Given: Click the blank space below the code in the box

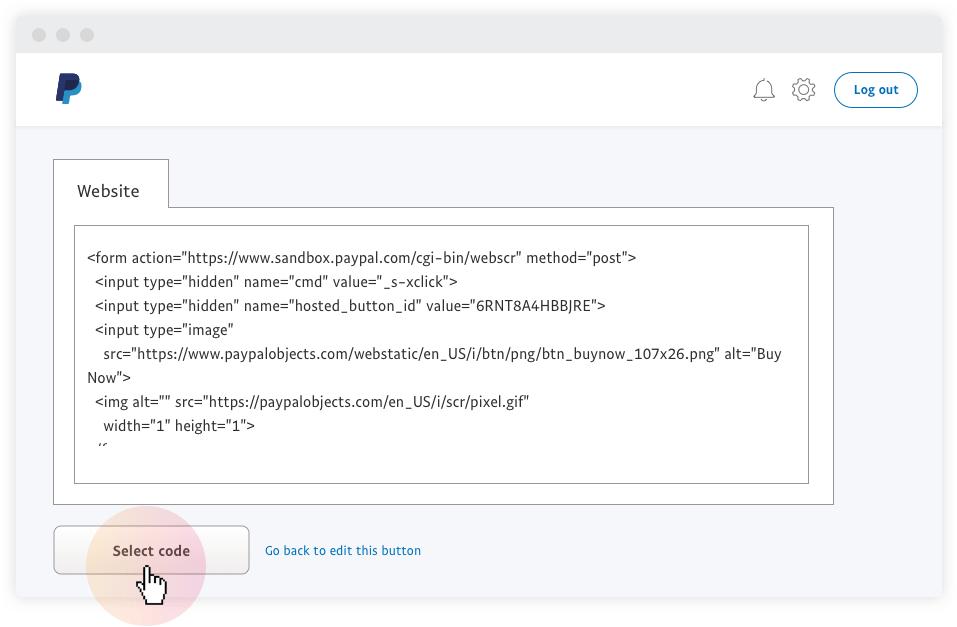Looking at the screenshot, I should pyautogui.click(x=440, y=465).
